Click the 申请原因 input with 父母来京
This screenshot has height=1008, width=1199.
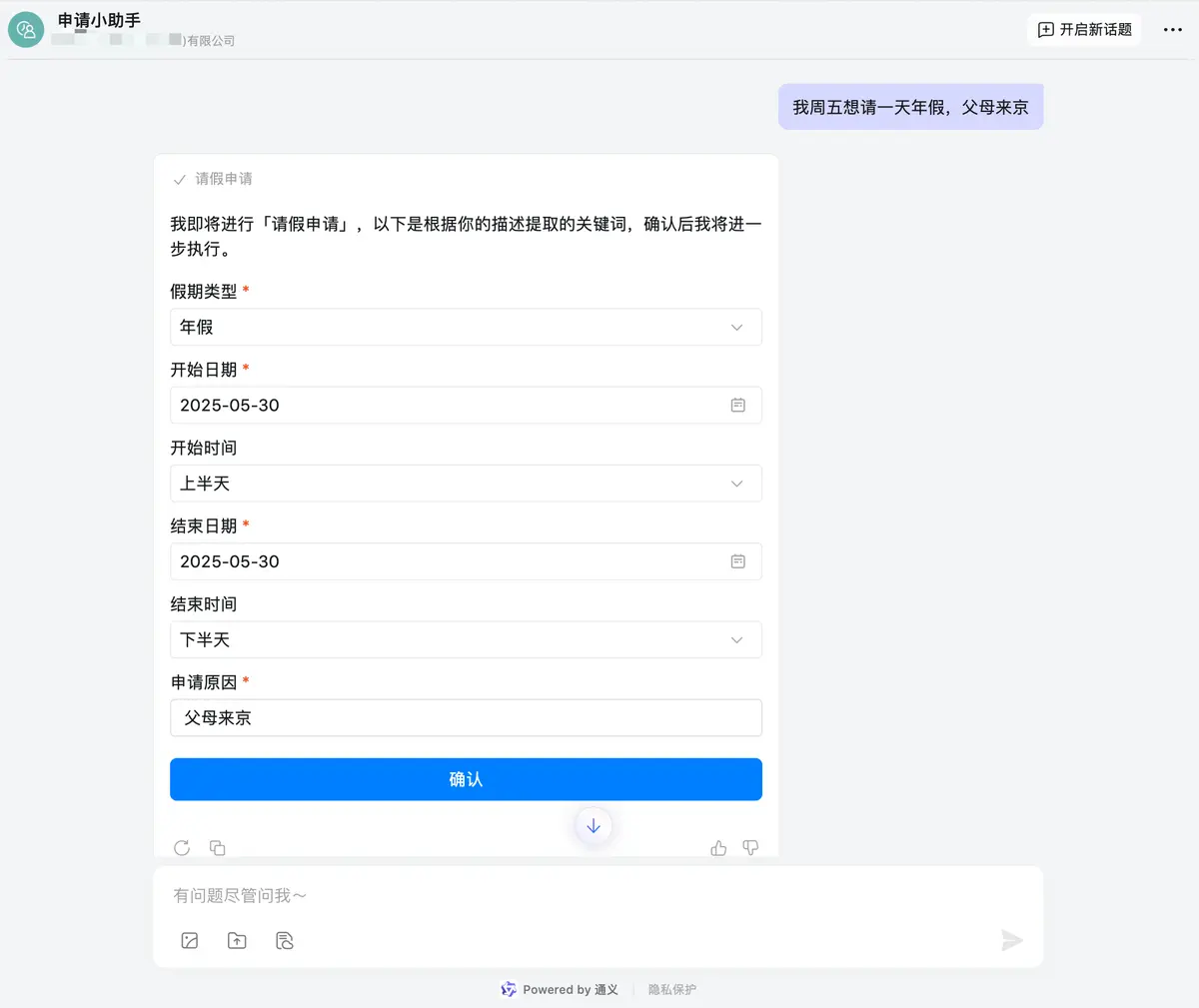point(466,717)
